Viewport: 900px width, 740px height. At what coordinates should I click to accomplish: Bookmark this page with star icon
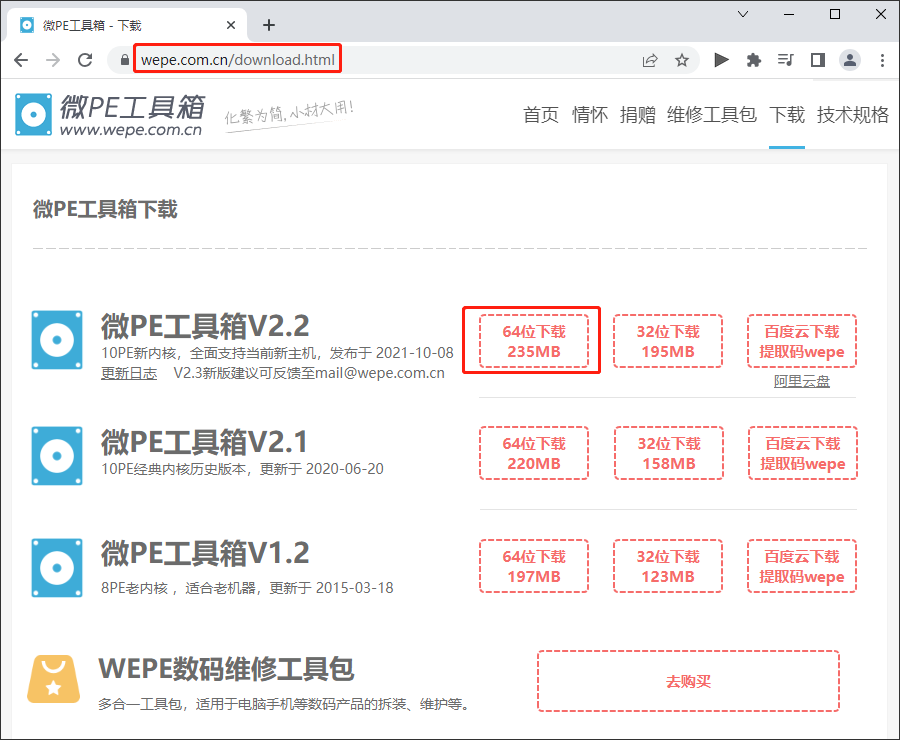pyautogui.click(x=681, y=60)
